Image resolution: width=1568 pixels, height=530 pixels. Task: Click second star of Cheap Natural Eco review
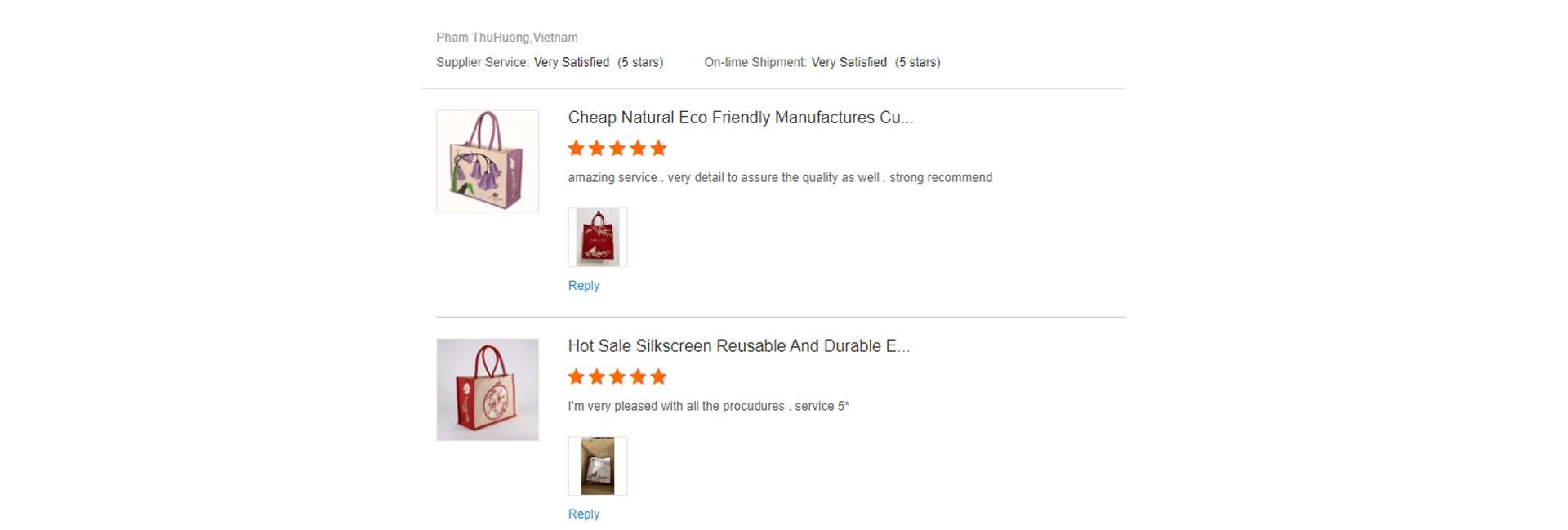coord(596,149)
